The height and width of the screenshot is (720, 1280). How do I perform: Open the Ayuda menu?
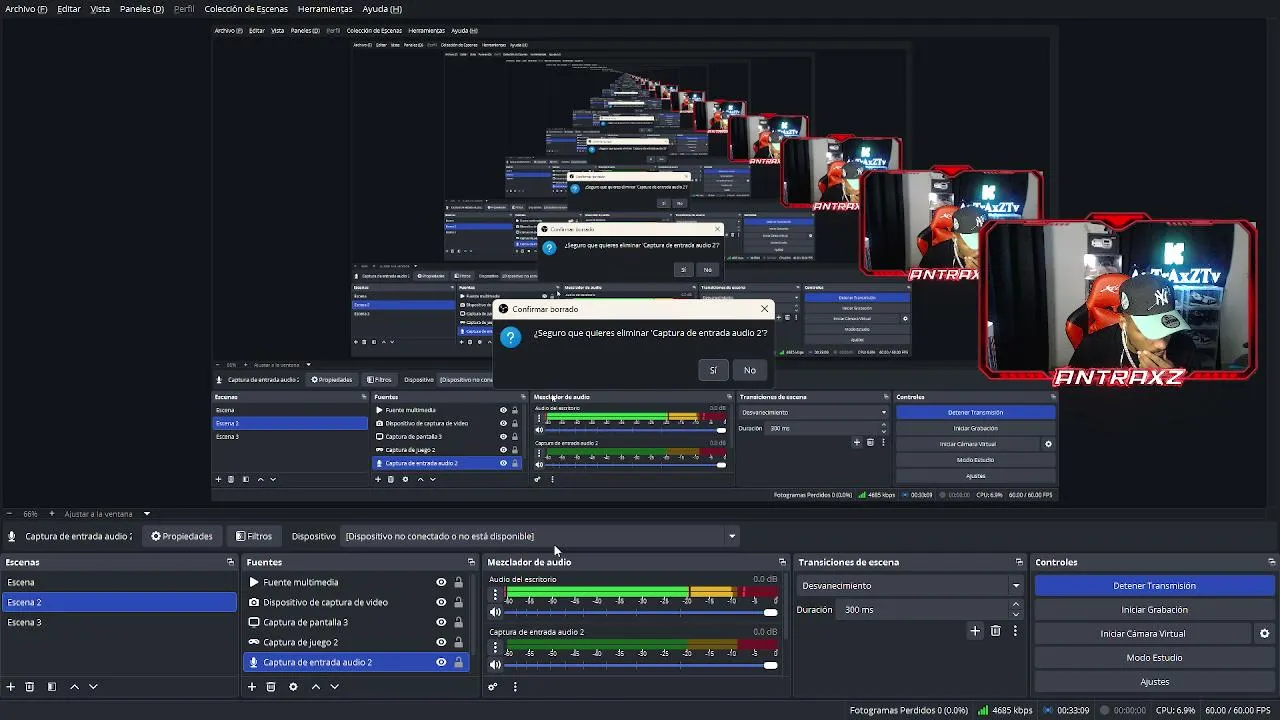382,9
